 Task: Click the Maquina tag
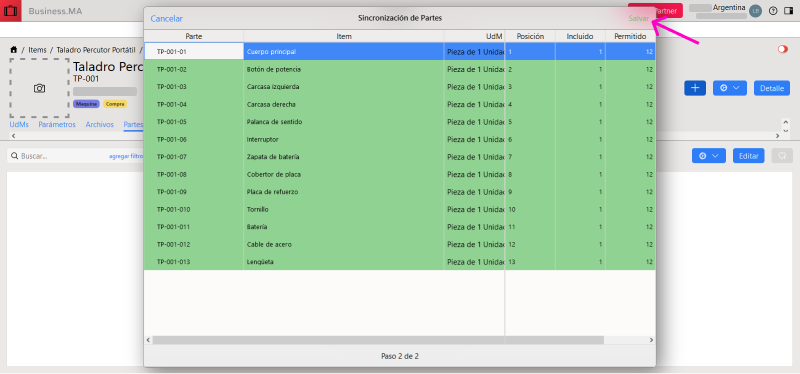pyautogui.click(x=86, y=104)
